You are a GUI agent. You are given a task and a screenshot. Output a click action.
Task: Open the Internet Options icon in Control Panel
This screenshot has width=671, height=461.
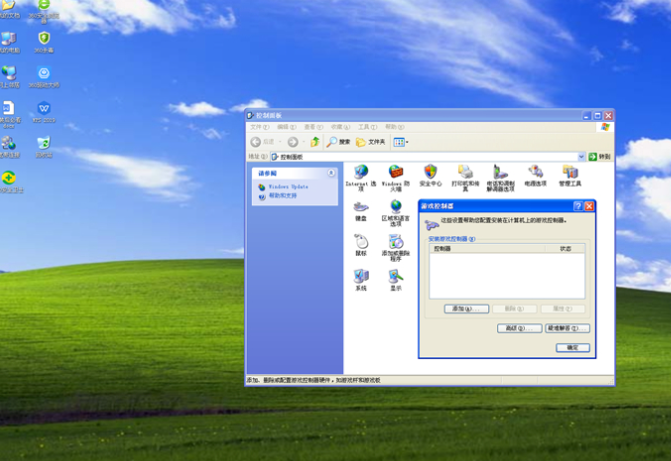pos(361,178)
